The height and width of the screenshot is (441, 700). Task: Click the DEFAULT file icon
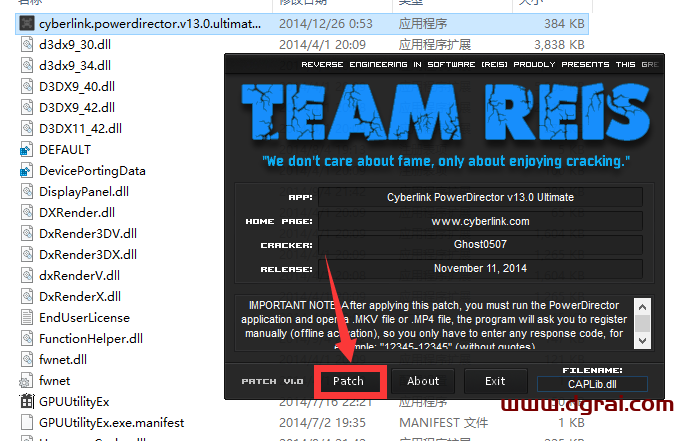(26, 150)
